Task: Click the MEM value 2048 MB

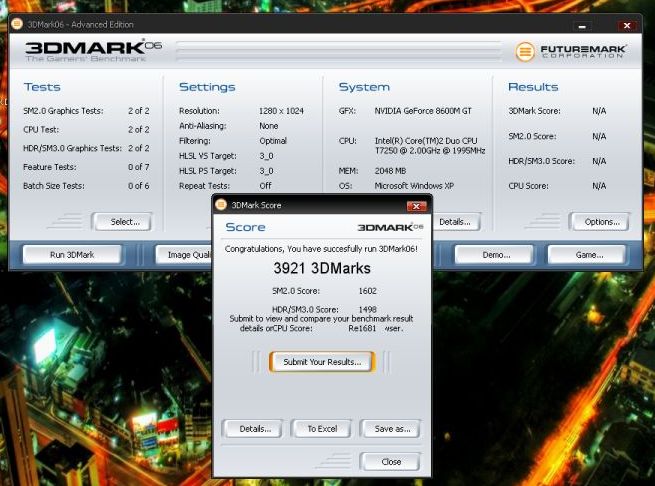Action: 390,171
